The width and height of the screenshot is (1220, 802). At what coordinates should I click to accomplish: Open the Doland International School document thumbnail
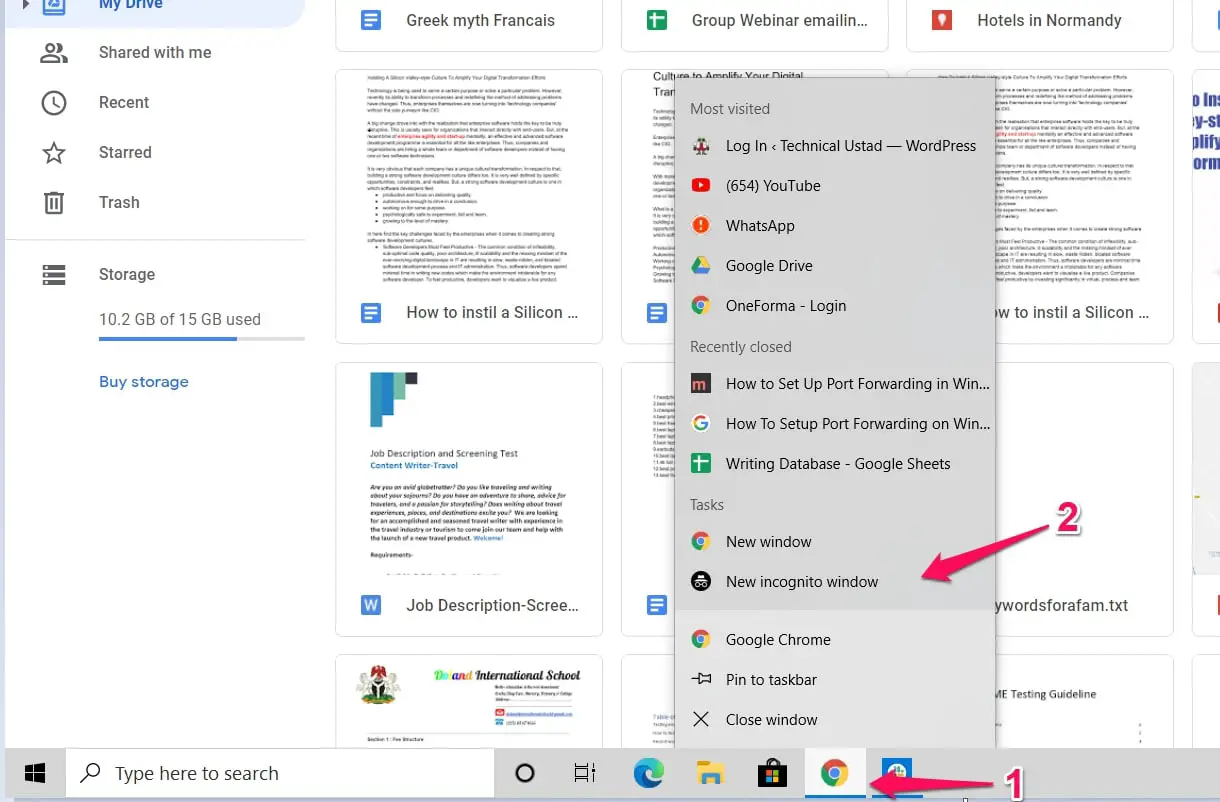click(x=469, y=702)
